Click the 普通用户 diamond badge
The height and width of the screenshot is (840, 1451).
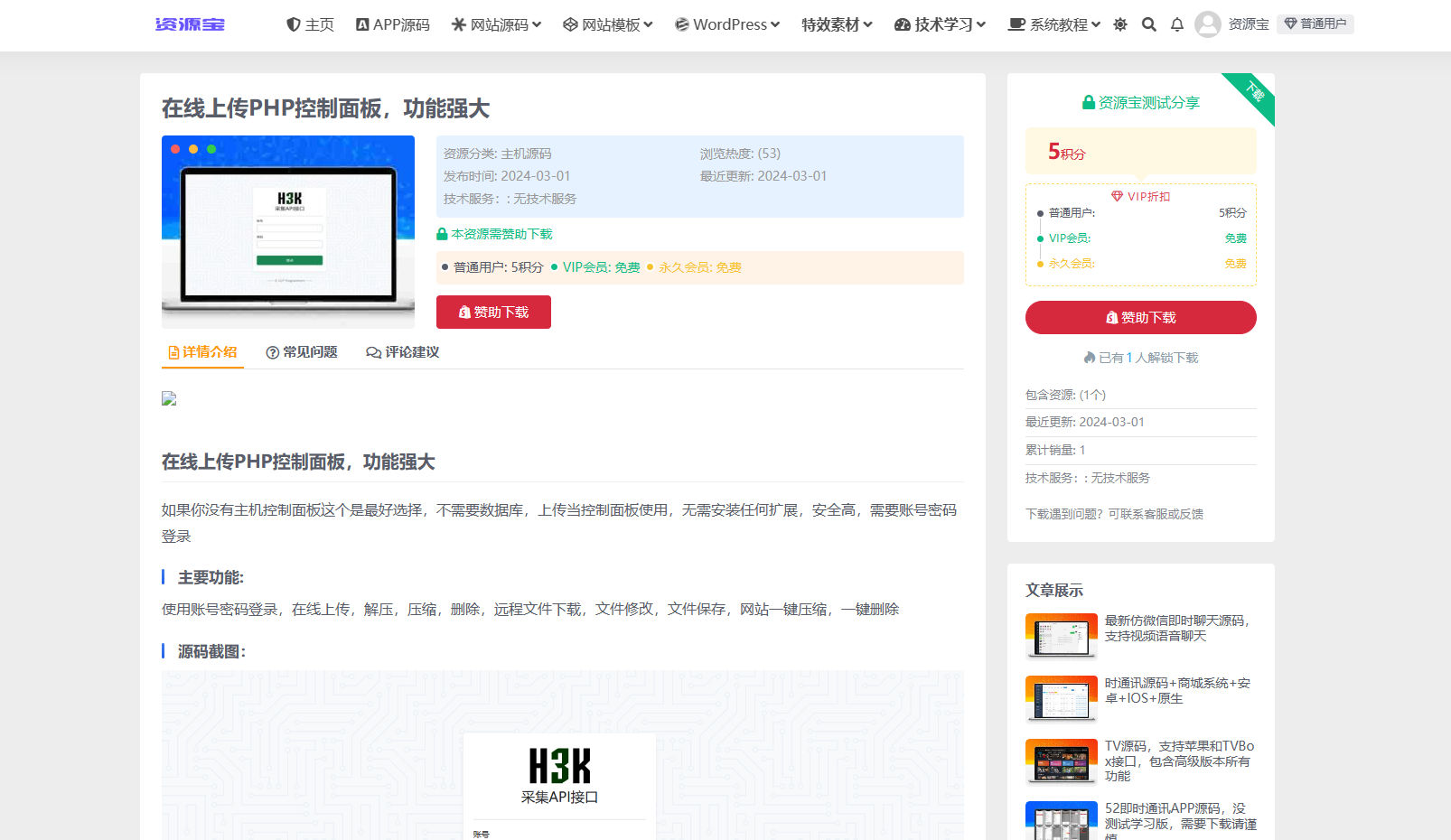[1315, 24]
